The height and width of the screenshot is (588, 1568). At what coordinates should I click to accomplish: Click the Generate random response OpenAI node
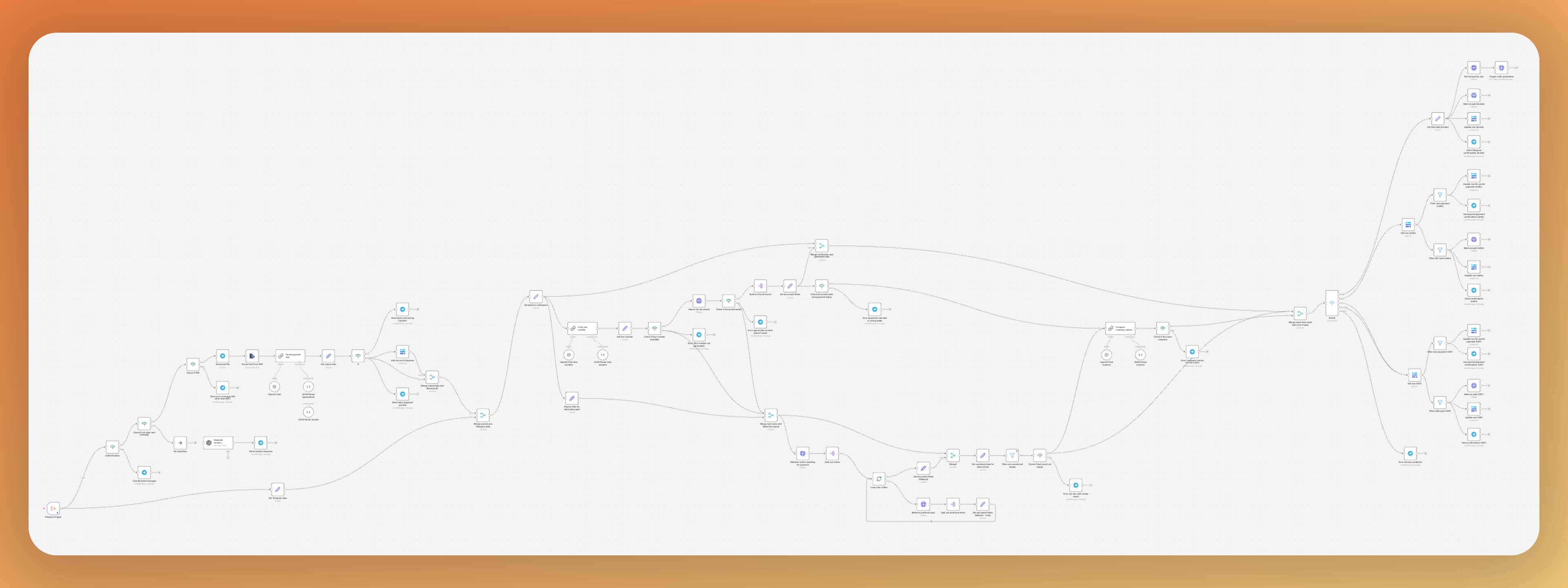pyautogui.click(x=218, y=443)
